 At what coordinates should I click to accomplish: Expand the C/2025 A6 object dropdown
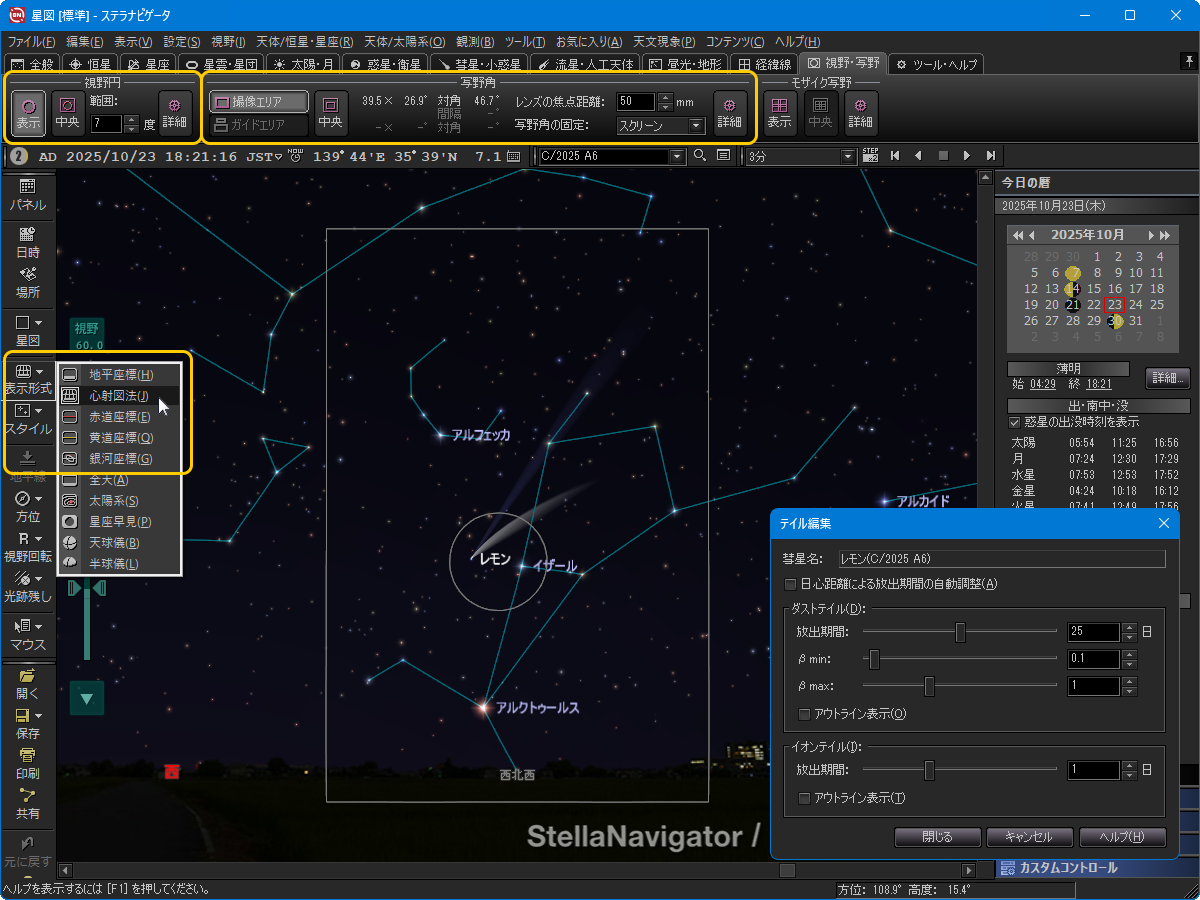(677, 156)
